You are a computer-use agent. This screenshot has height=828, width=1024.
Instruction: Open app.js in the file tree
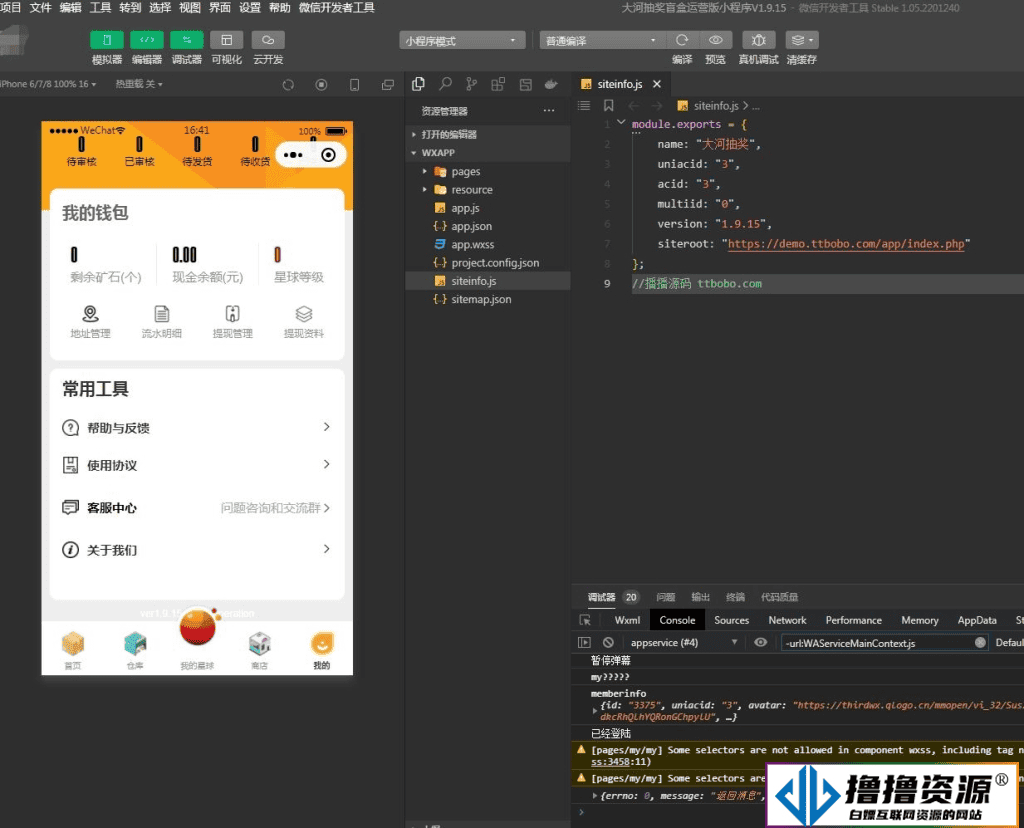(487, 208)
